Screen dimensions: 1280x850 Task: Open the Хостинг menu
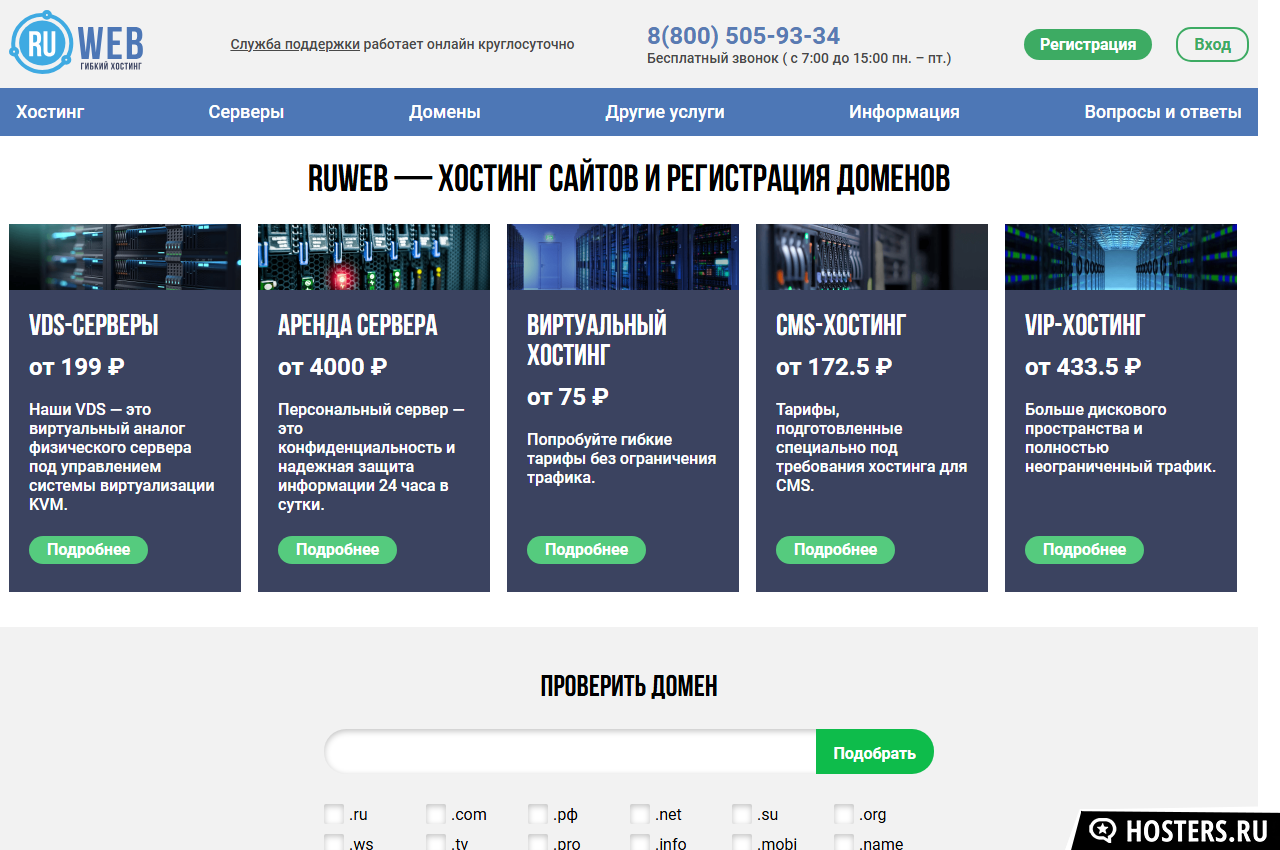[x=50, y=112]
